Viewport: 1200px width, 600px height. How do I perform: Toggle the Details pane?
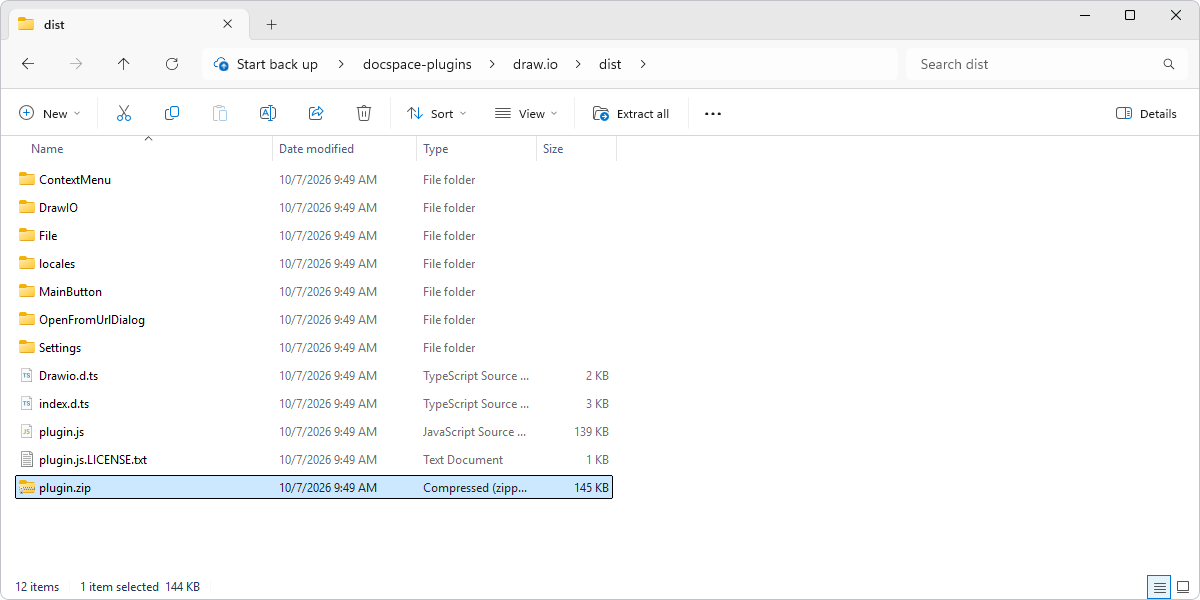point(1147,114)
